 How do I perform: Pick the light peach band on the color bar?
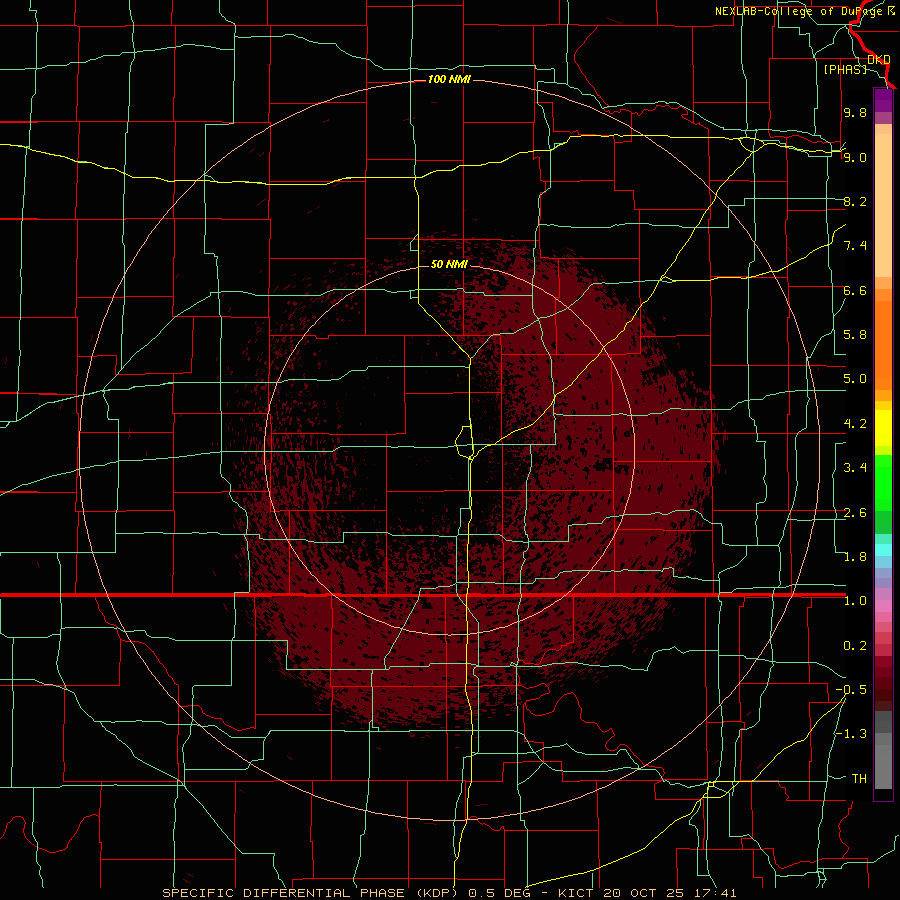click(x=883, y=205)
